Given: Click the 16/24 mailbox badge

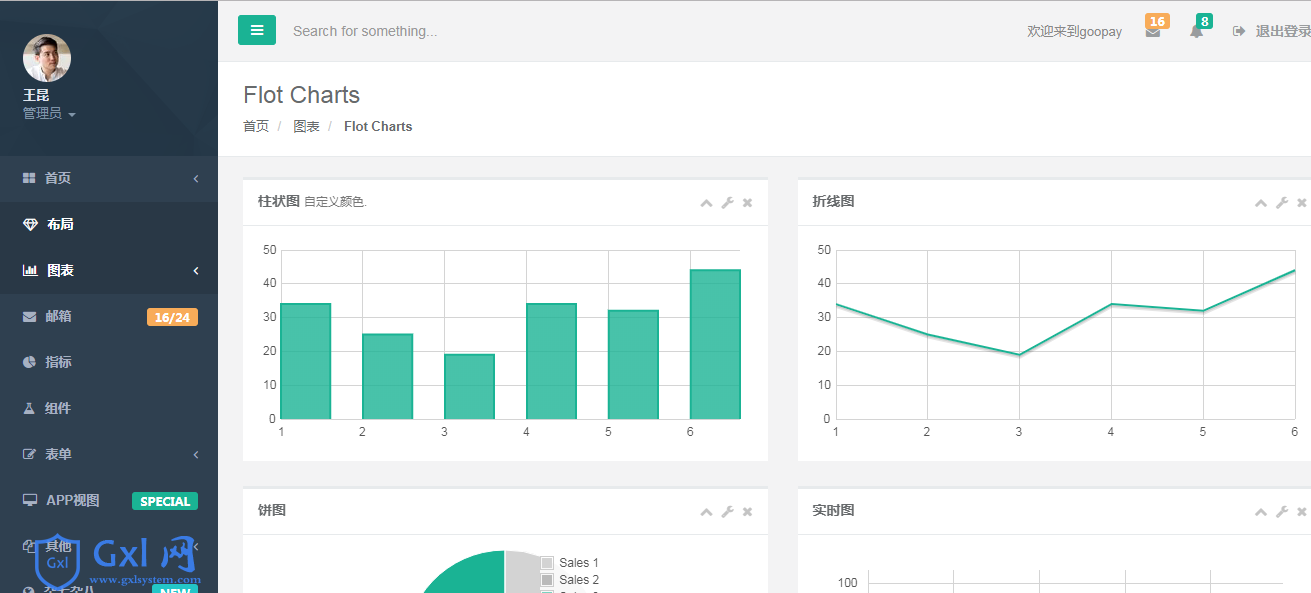Looking at the screenshot, I should point(172,317).
